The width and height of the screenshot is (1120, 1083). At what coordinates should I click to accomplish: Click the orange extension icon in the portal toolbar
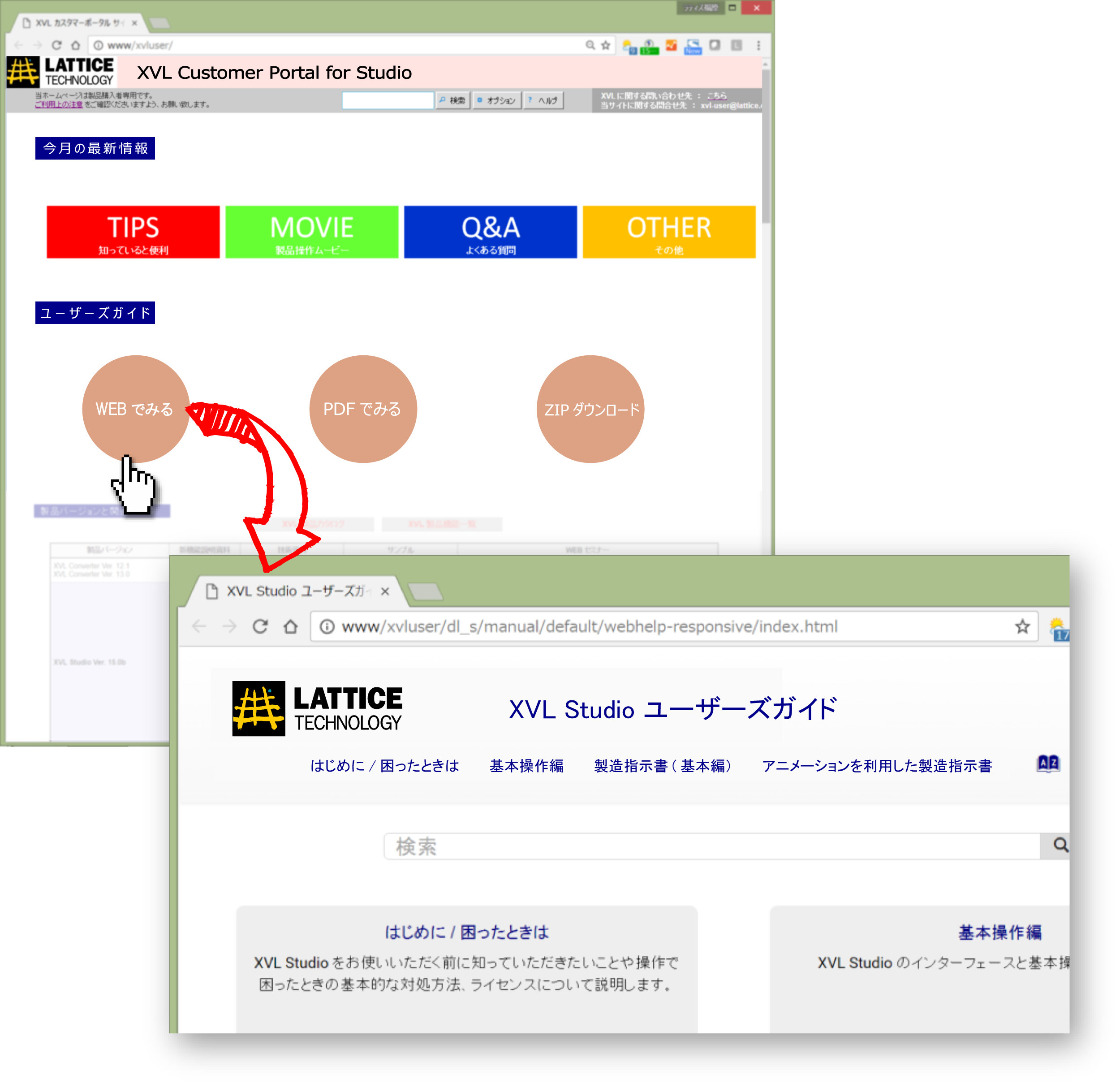671,45
